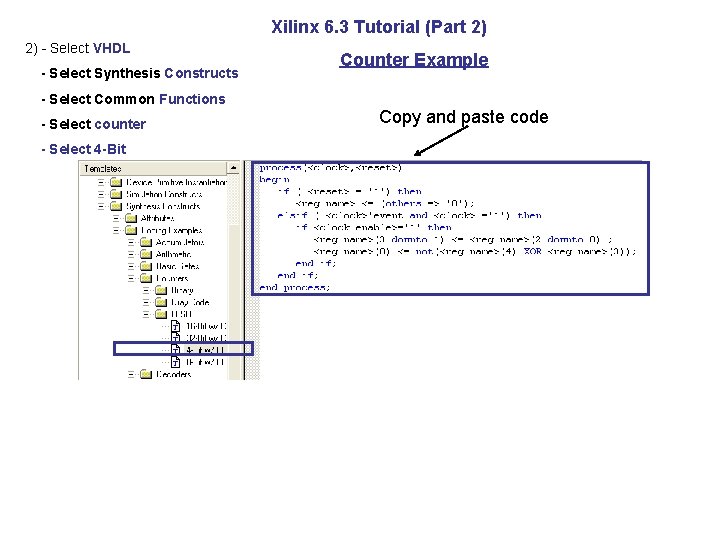Click the 16-Bit template file icon
This screenshot has width=720, height=540.
[x=176, y=326]
